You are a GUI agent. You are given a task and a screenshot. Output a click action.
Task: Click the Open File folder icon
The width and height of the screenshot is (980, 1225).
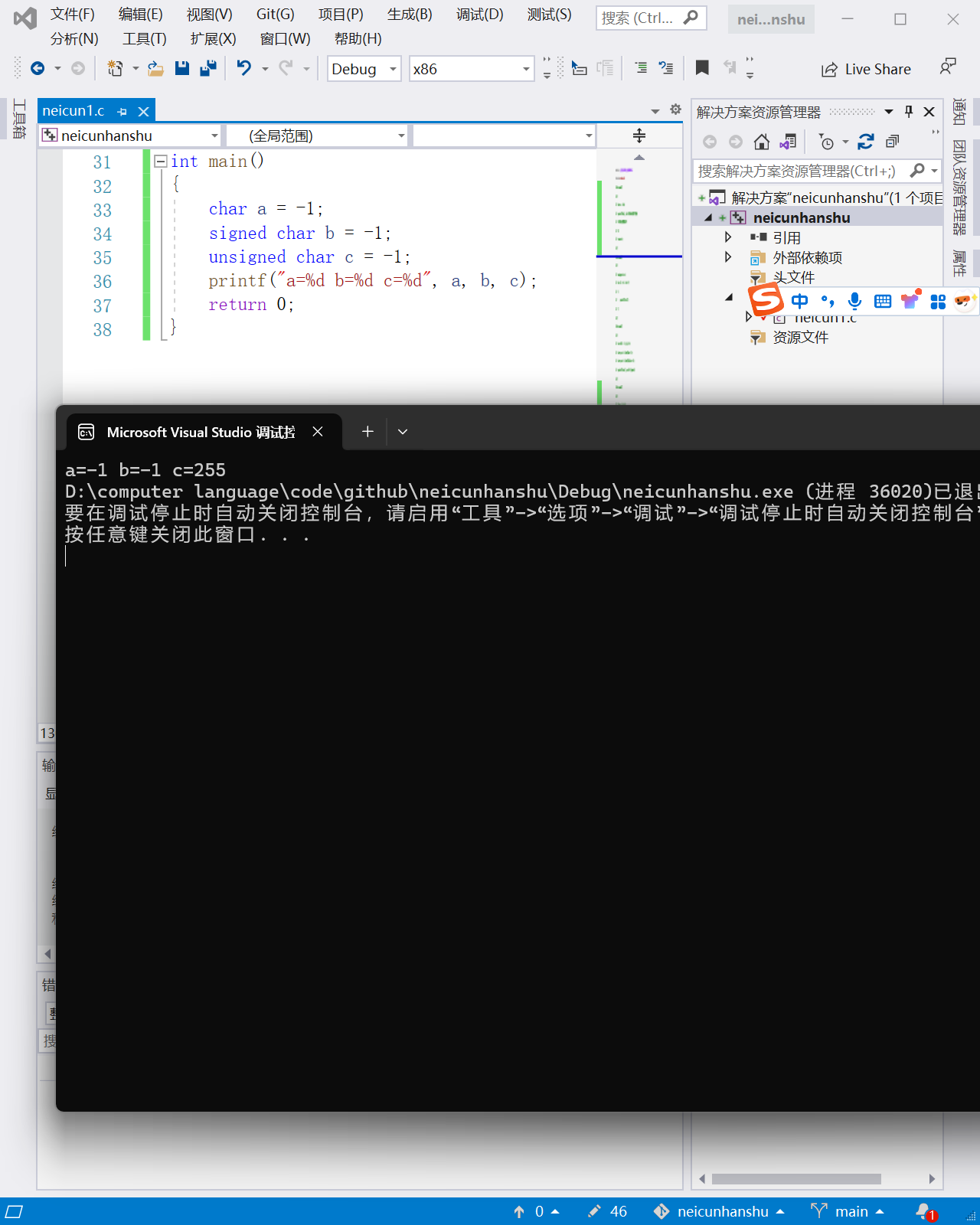(155, 69)
